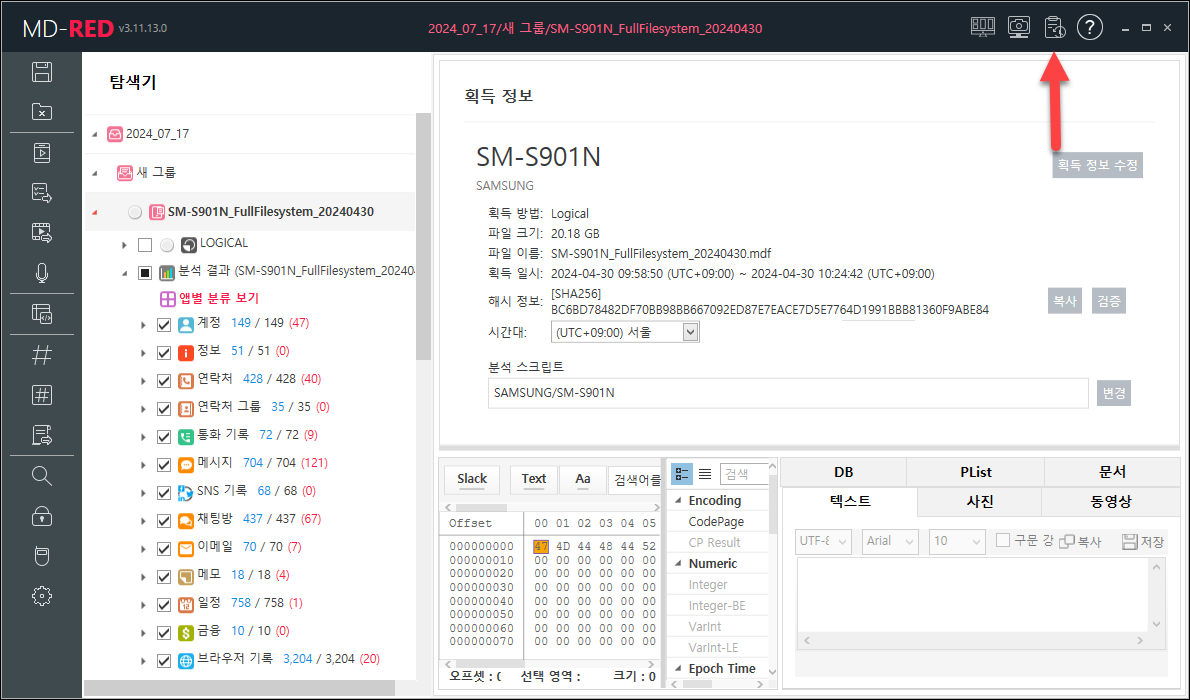Uncheck the 메시지 checkbox
The width and height of the screenshot is (1190, 700).
coord(163,465)
